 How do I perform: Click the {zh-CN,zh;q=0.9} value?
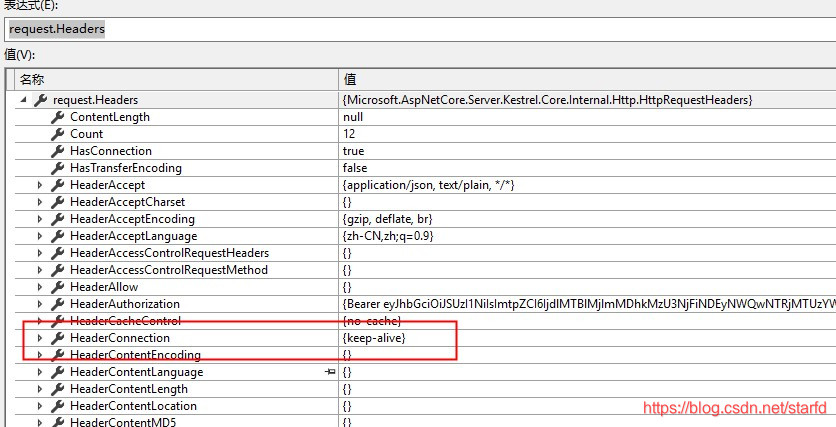pos(388,236)
